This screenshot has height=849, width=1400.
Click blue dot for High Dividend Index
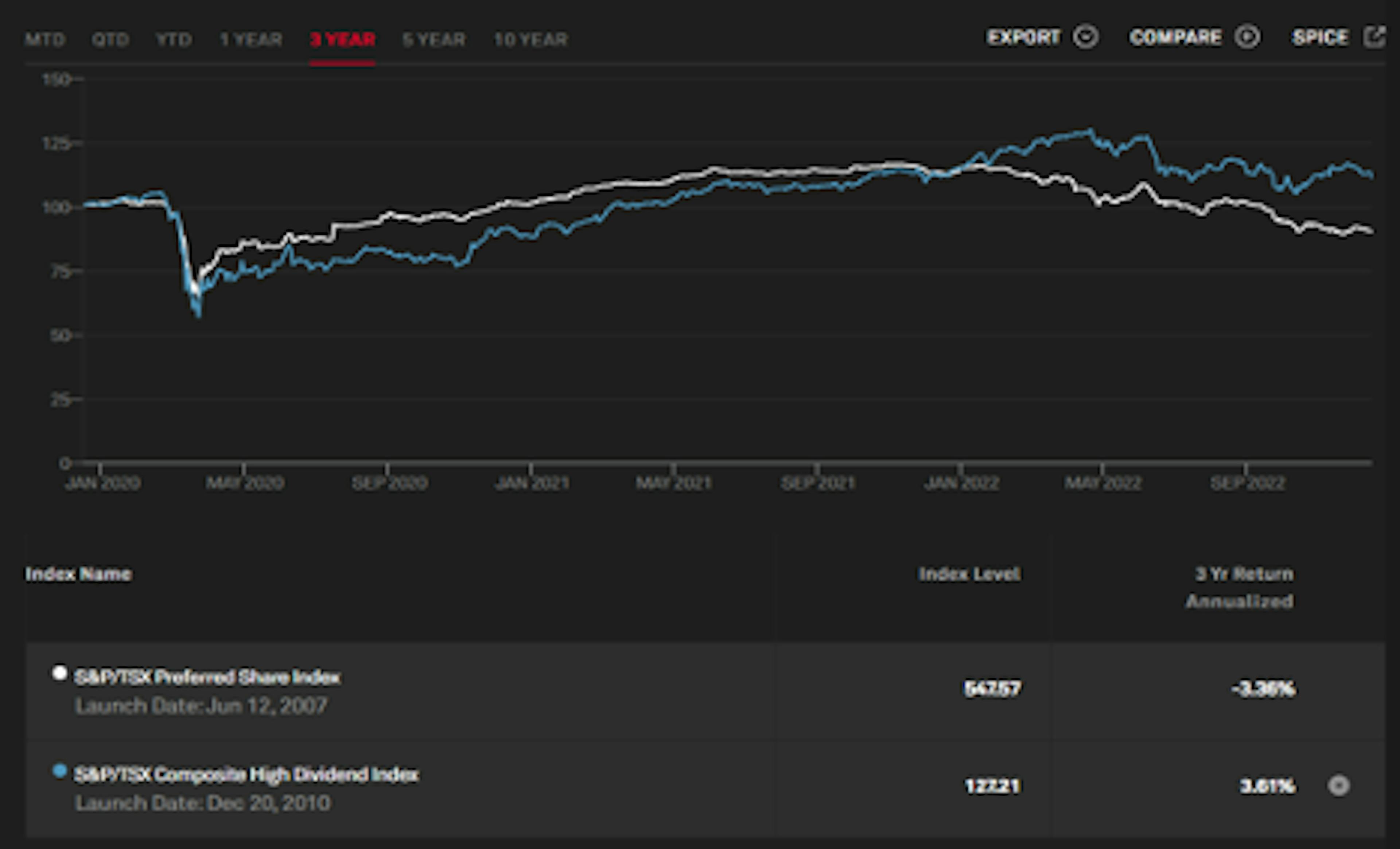tap(59, 771)
